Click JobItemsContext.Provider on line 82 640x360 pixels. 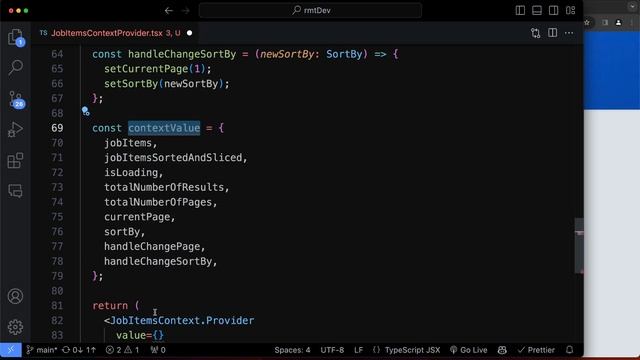pos(182,320)
